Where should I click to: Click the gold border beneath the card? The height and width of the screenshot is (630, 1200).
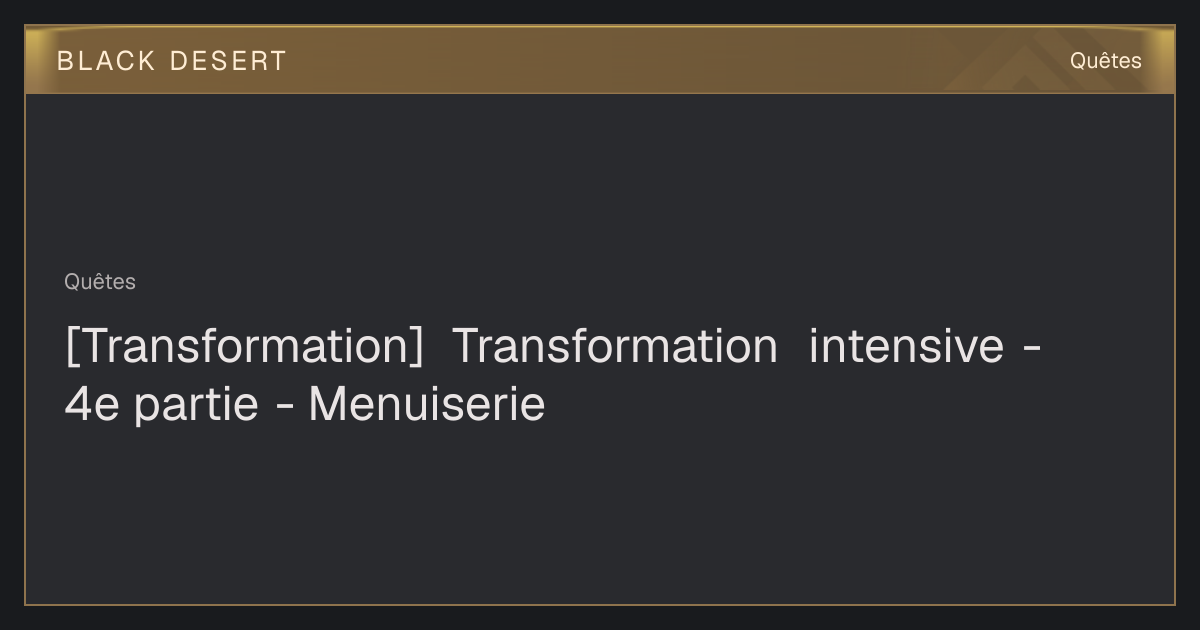pyautogui.click(x=600, y=604)
